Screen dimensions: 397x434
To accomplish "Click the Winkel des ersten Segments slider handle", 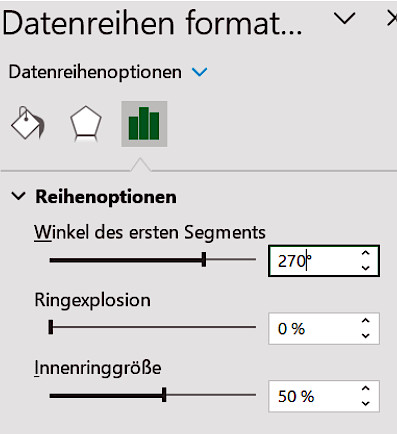I will [204, 260].
